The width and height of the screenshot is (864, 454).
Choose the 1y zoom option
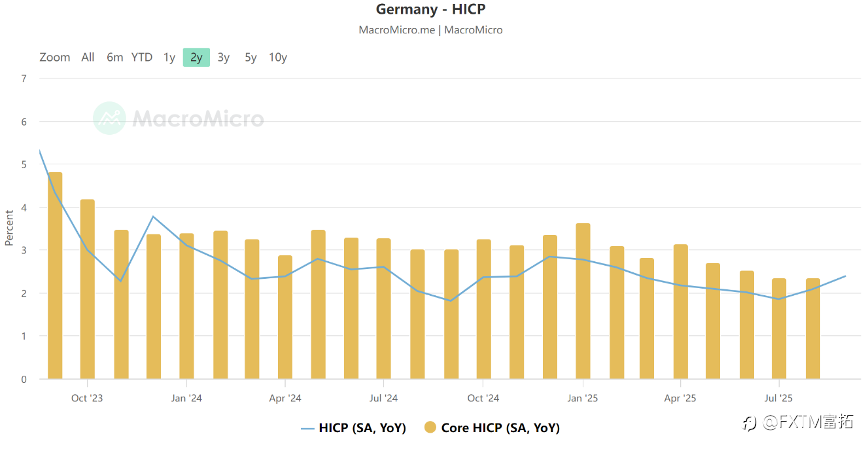[x=169, y=57]
